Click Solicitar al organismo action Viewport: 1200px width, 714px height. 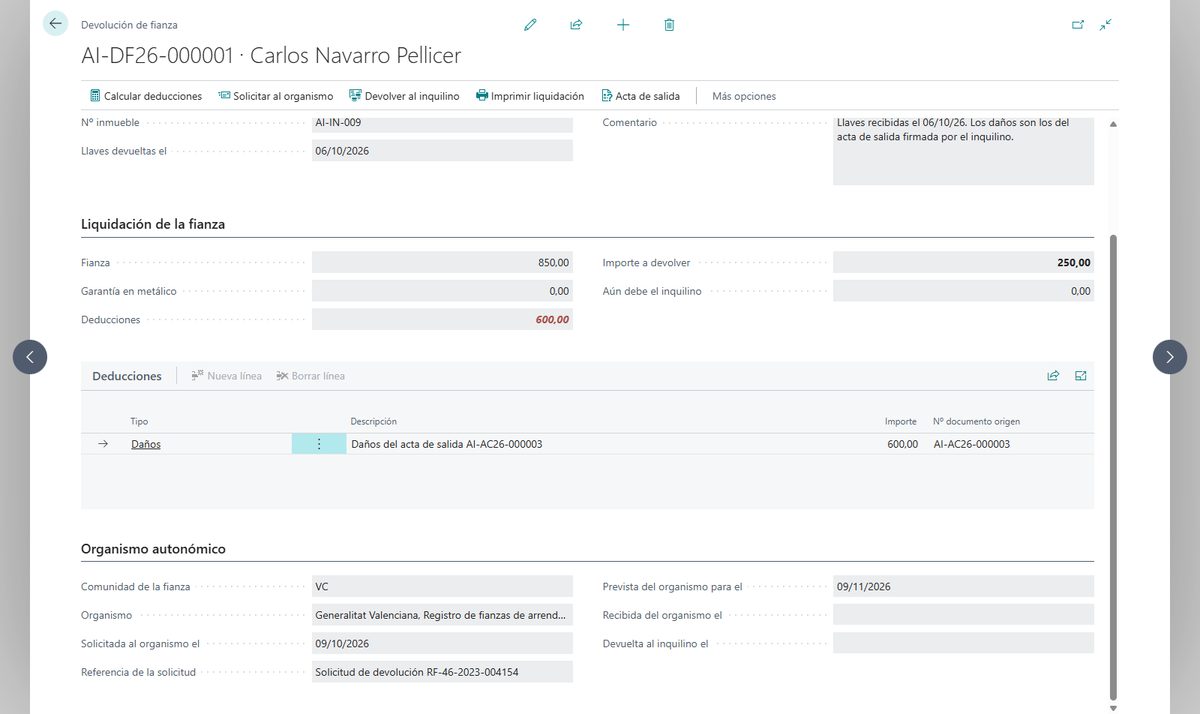coord(275,96)
